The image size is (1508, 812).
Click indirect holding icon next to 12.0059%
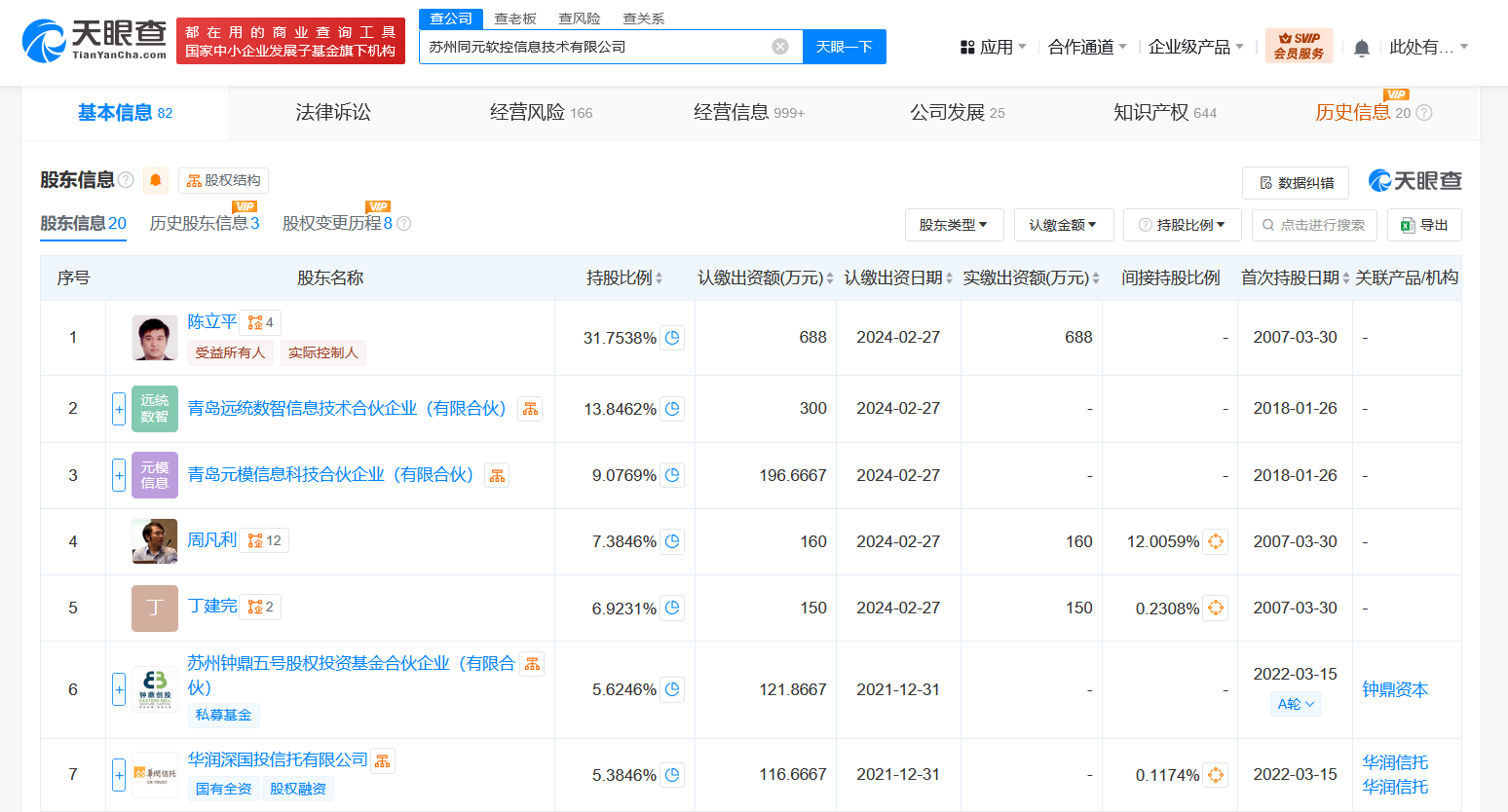1215,541
